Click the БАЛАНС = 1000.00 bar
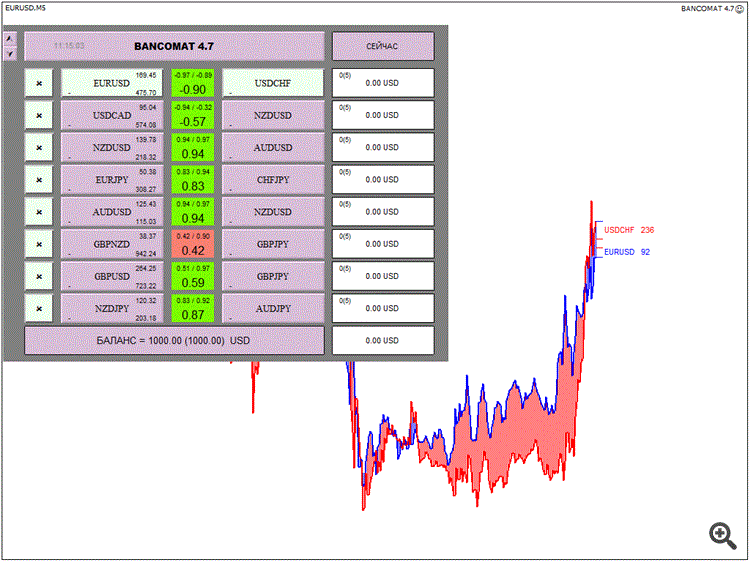Image resolution: width=750 pixels, height=562 pixels. (x=174, y=341)
